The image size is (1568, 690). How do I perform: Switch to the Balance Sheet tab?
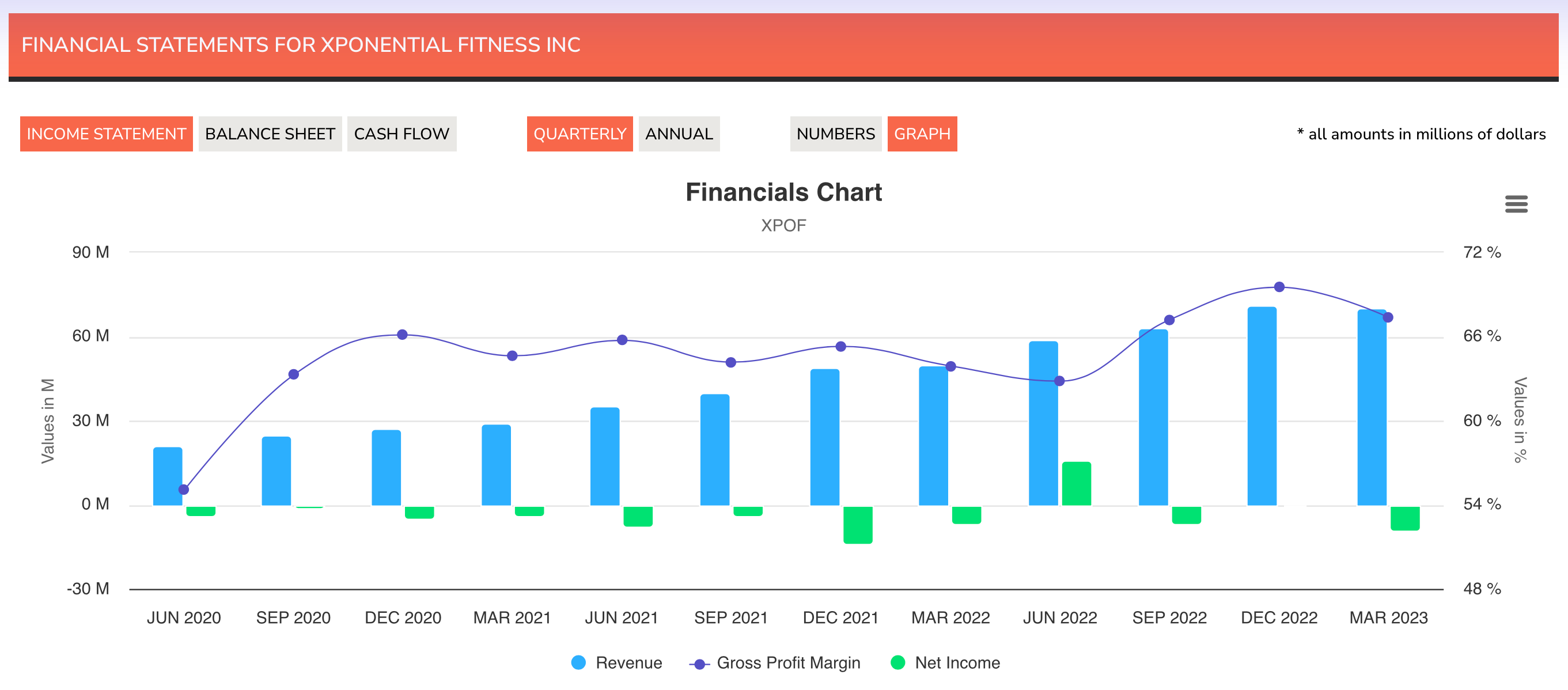tap(270, 134)
